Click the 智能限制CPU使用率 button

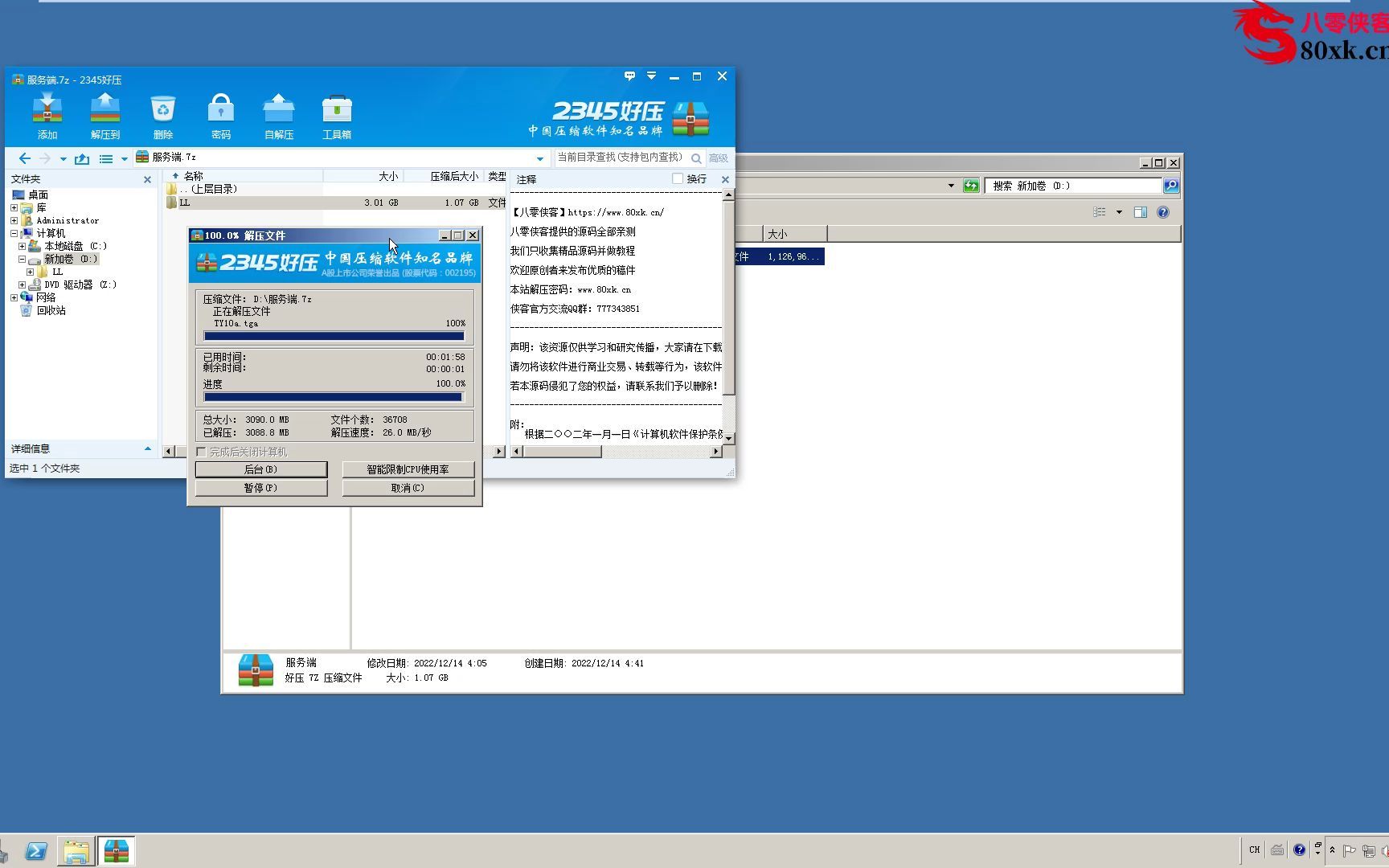click(408, 469)
